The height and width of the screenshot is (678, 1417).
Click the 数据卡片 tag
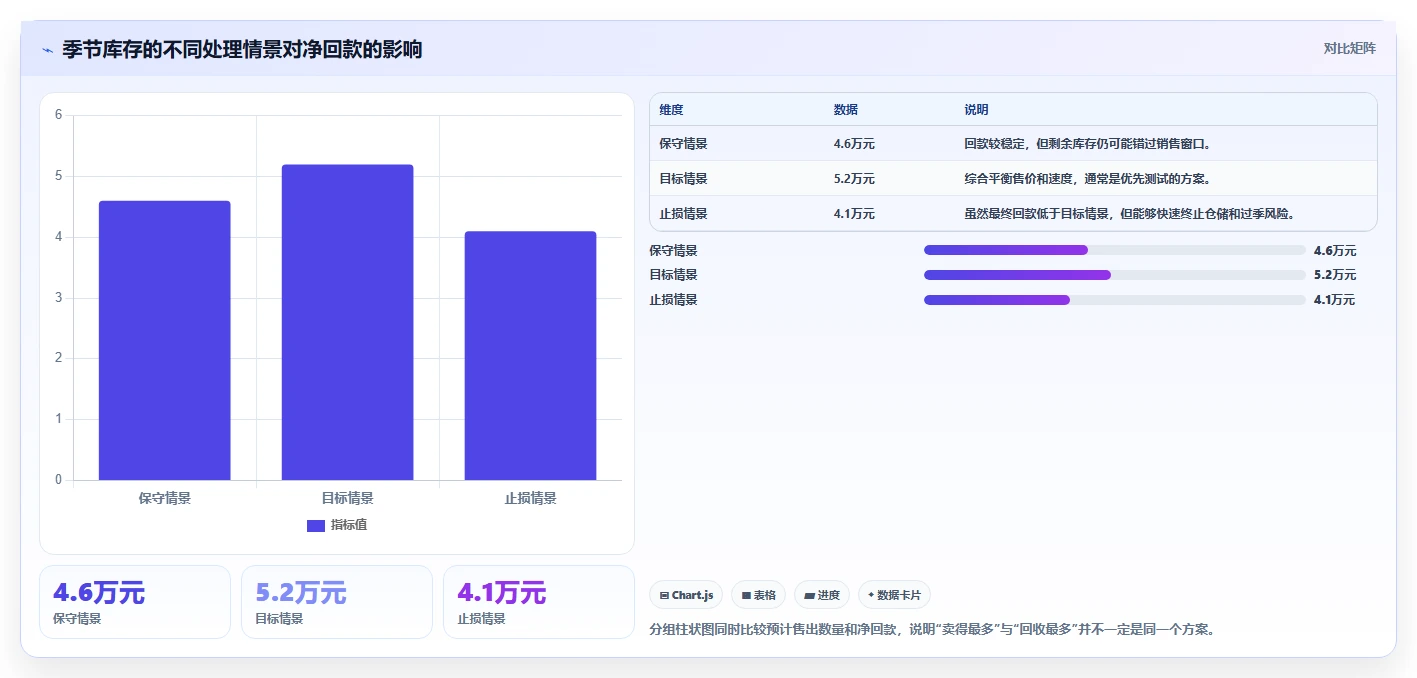coord(894,595)
